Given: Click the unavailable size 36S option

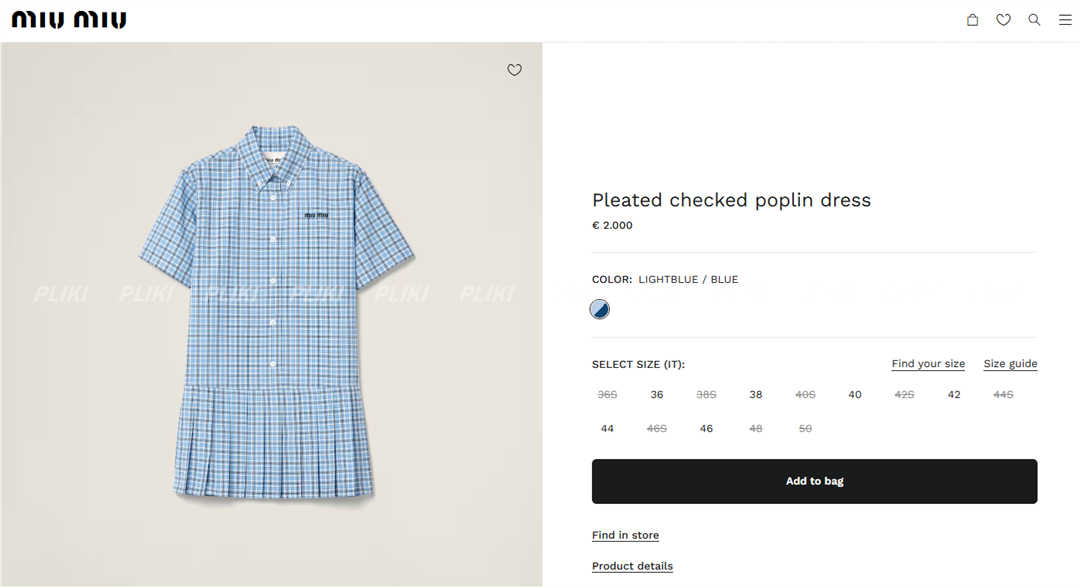Looking at the screenshot, I should 607,395.
